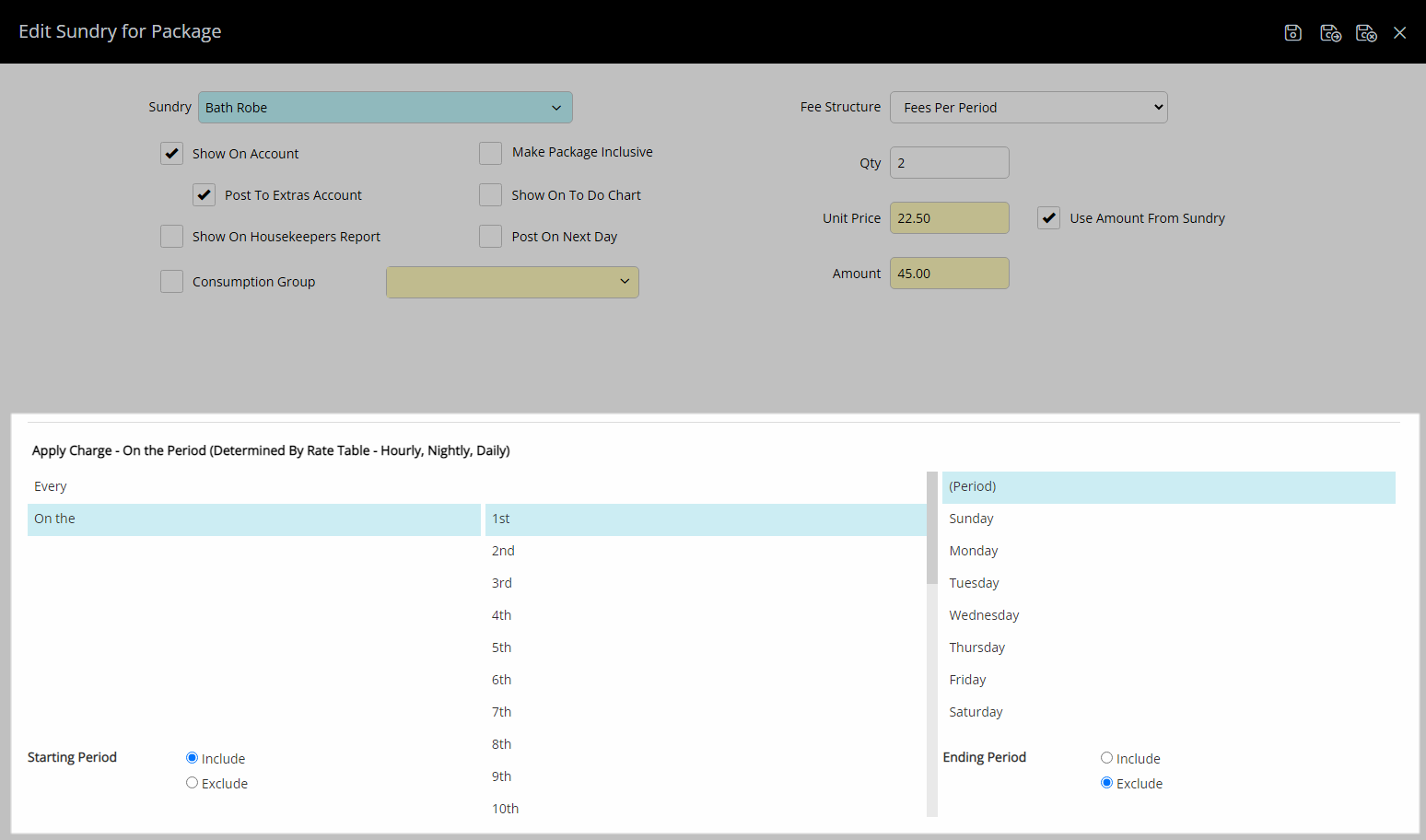
Task: Select 9th in the ordinal list
Action: [706, 777]
